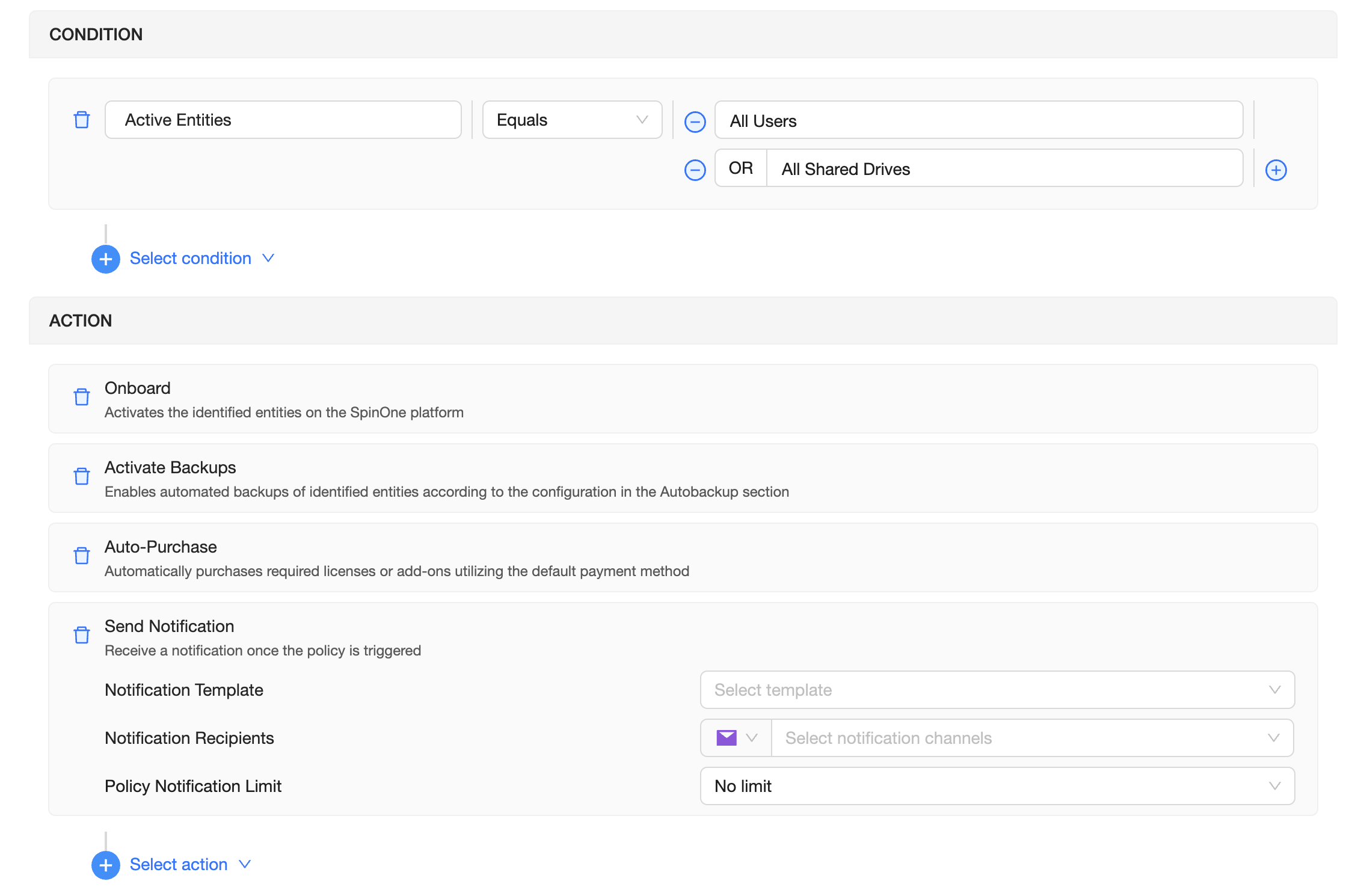The height and width of the screenshot is (896, 1358).
Task: Delete the Active Entities condition row
Action: click(x=82, y=120)
